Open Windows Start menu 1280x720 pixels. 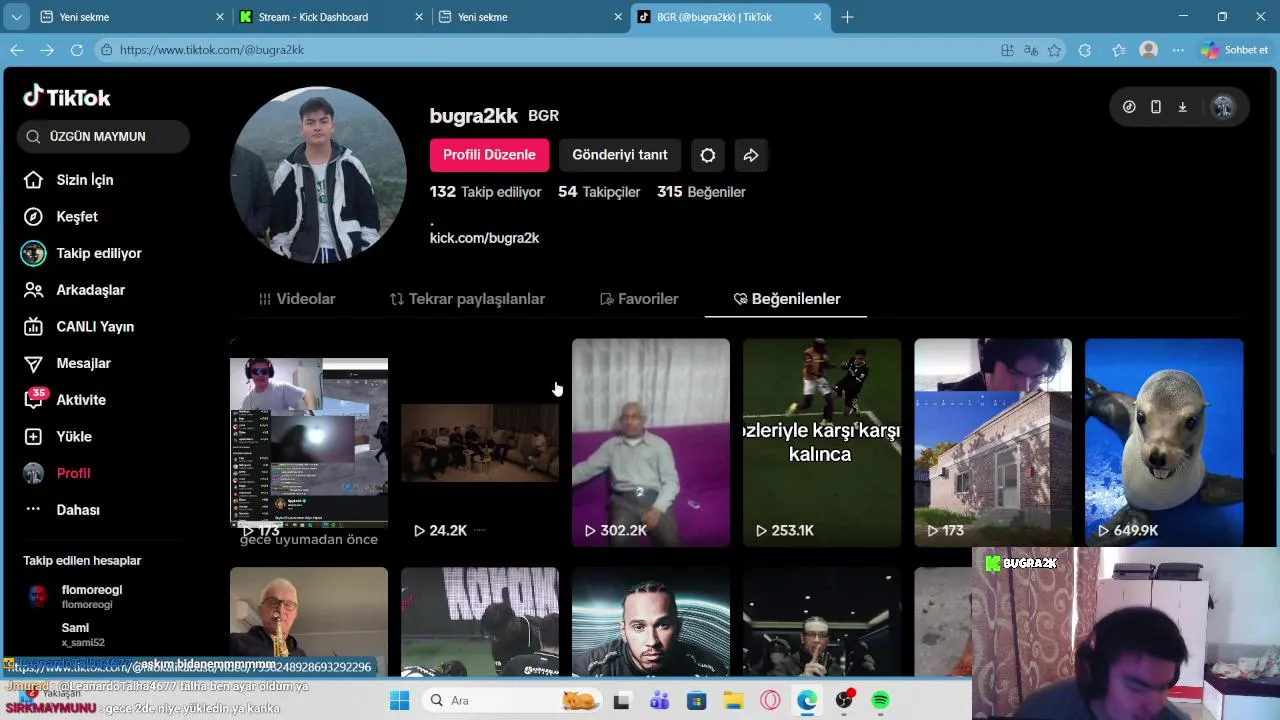(x=399, y=700)
